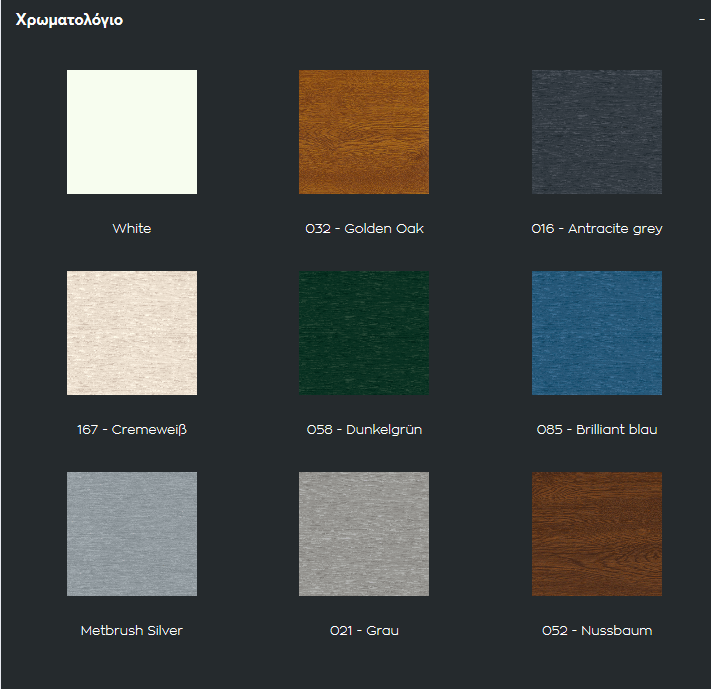The width and height of the screenshot is (711, 689).
Task: Click the Χρωματολόγιο section heading
Action: 70,20
